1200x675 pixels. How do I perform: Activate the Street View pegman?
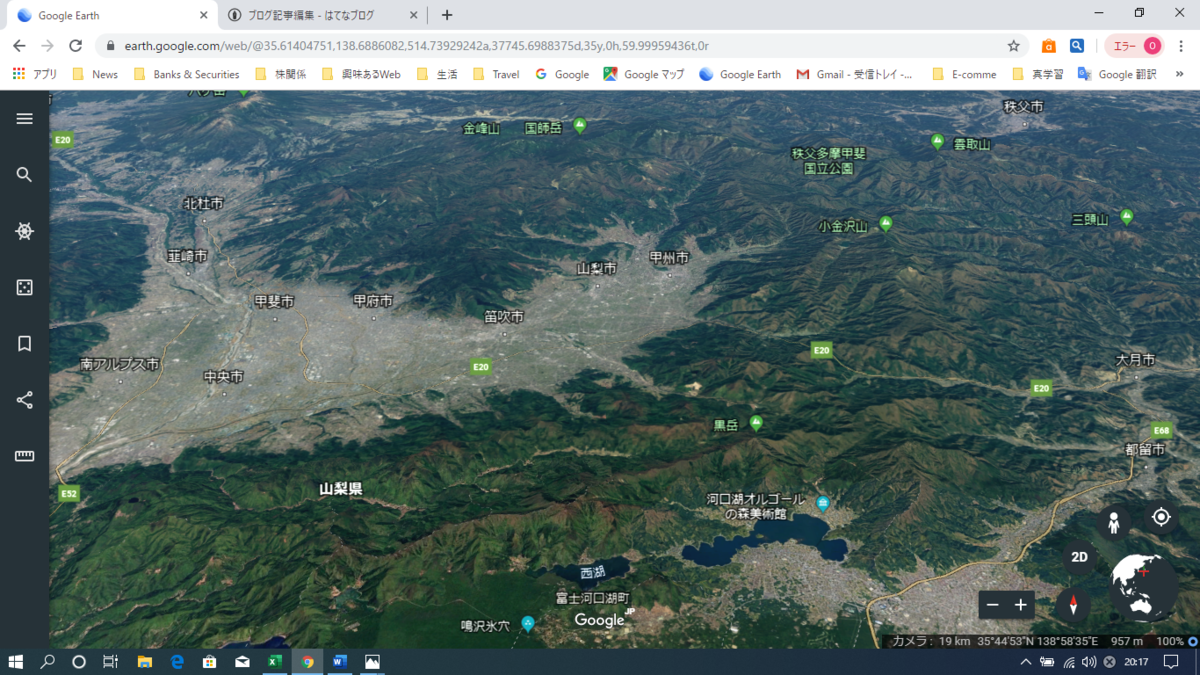coord(1113,523)
